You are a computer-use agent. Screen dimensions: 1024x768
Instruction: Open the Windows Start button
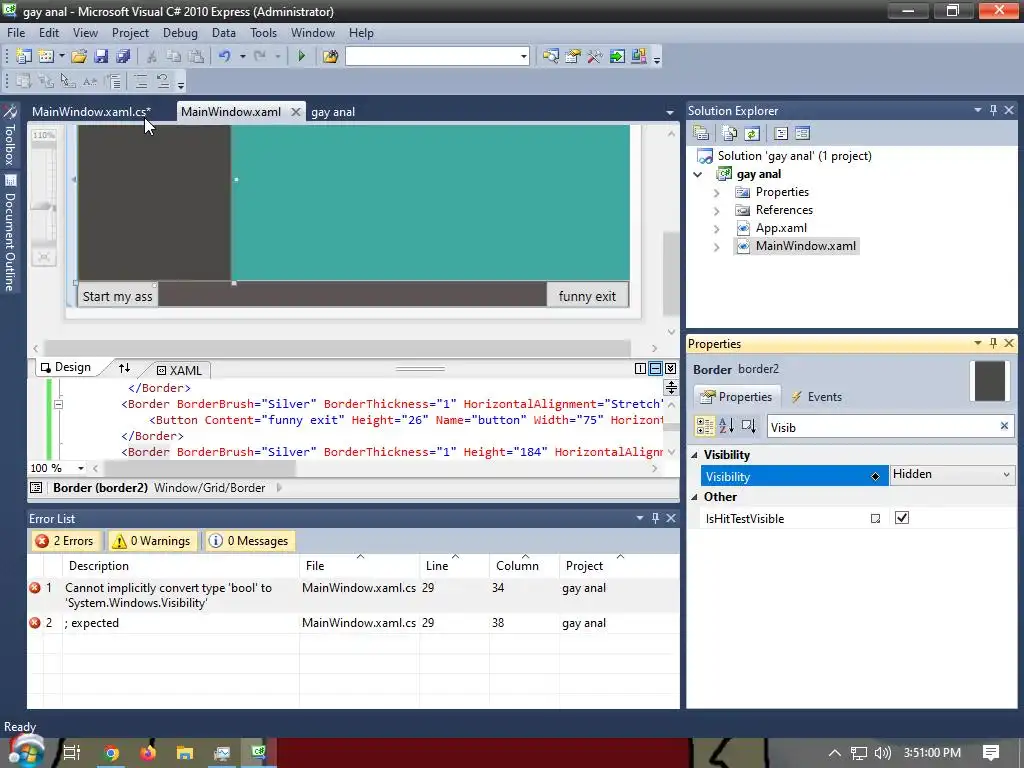26,752
